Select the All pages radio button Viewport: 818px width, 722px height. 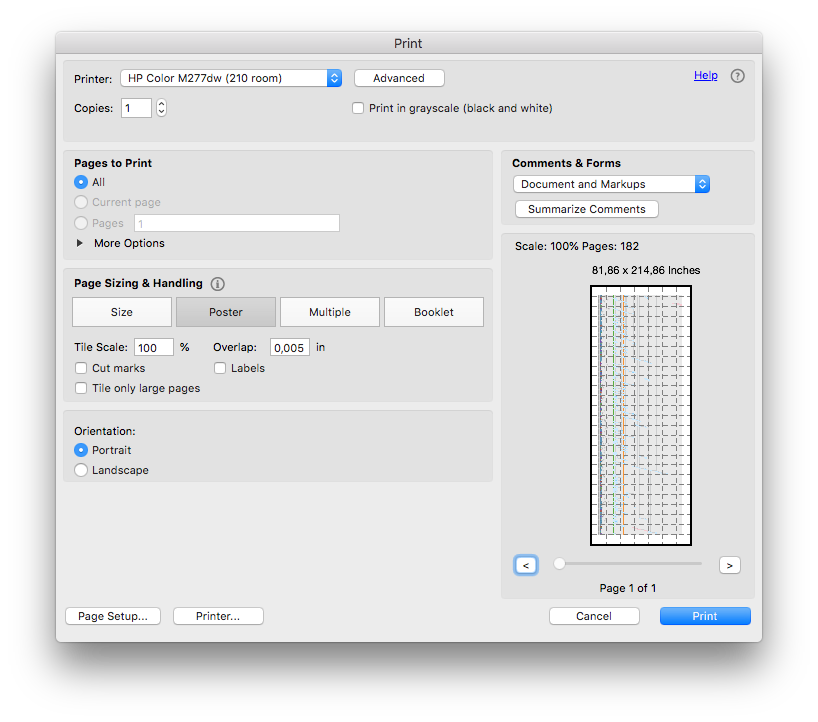tap(81, 182)
